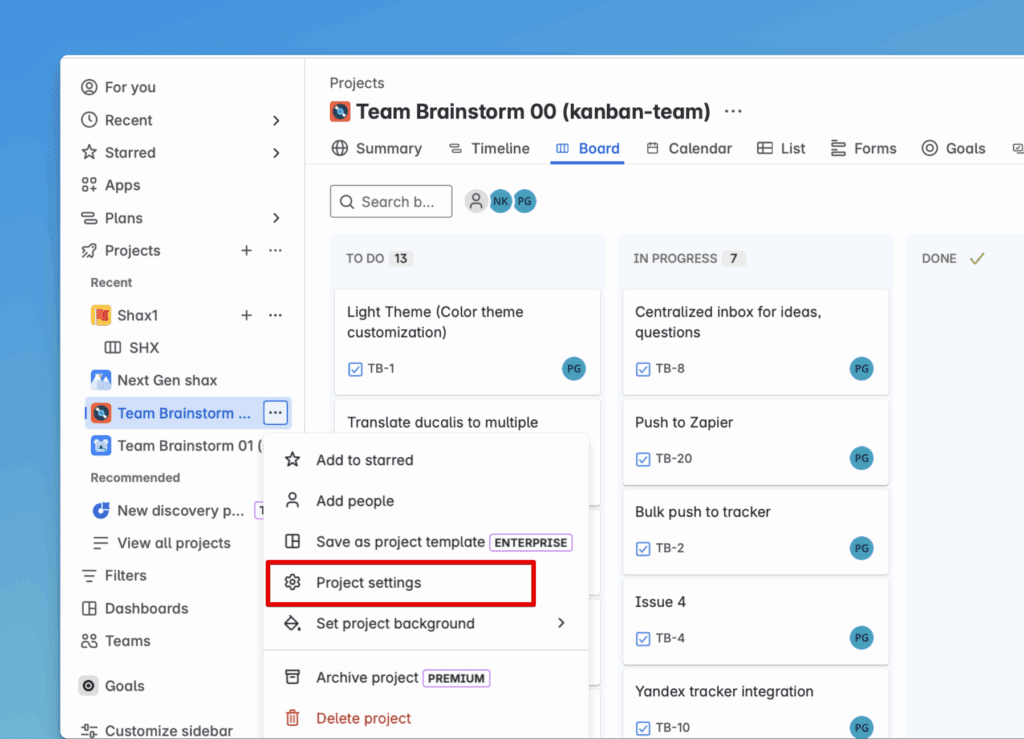The width and height of the screenshot is (1024, 739).
Task: Click the trash icon for Delete project
Action: click(292, 718)
